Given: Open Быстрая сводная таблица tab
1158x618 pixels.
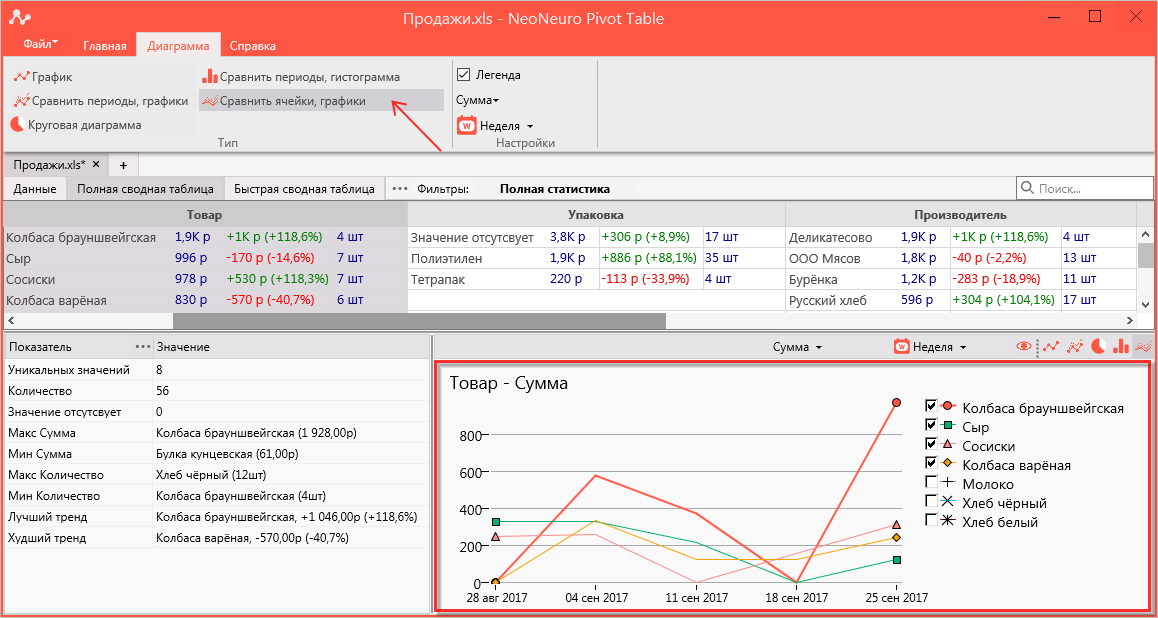Looking at the screenshot, I should (304, 189).
